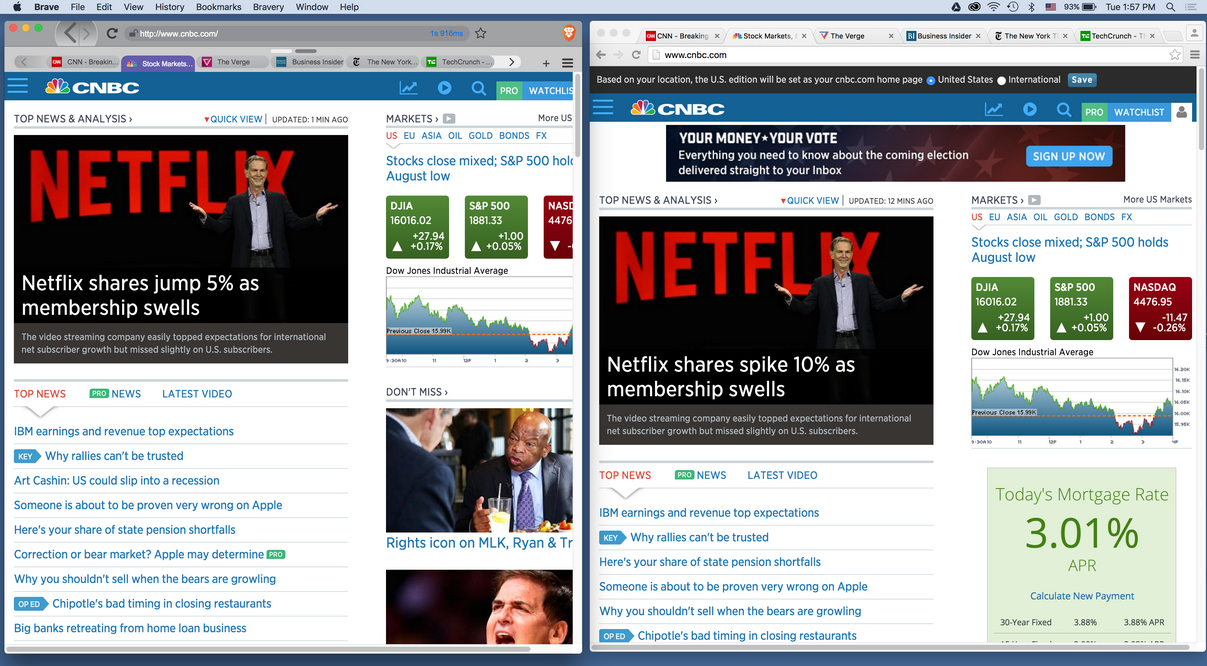This screenshot has width=1207, height=666.
Task: Select the International edition radio button
Action: coord(1002,80)
